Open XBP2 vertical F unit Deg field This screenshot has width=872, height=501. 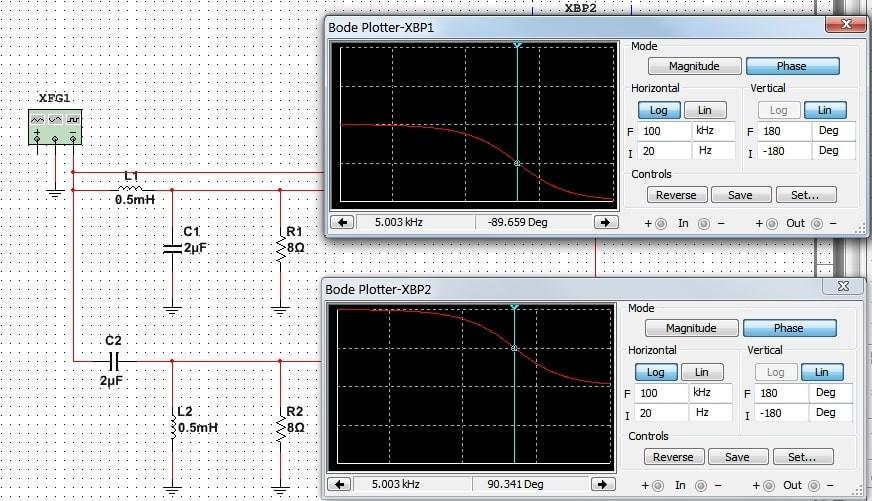(x=830, y=393)
